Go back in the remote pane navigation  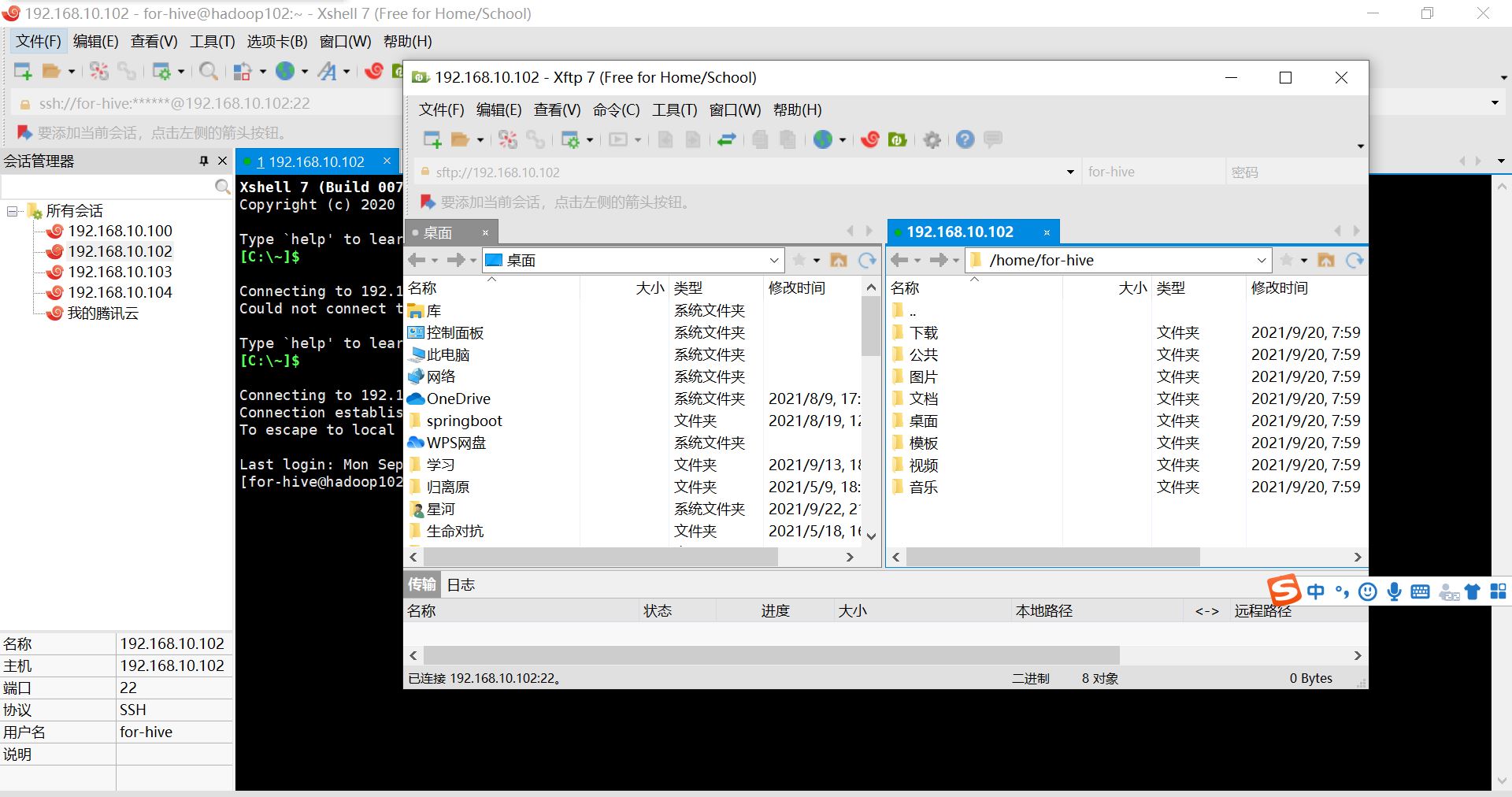tap(899, 260)
